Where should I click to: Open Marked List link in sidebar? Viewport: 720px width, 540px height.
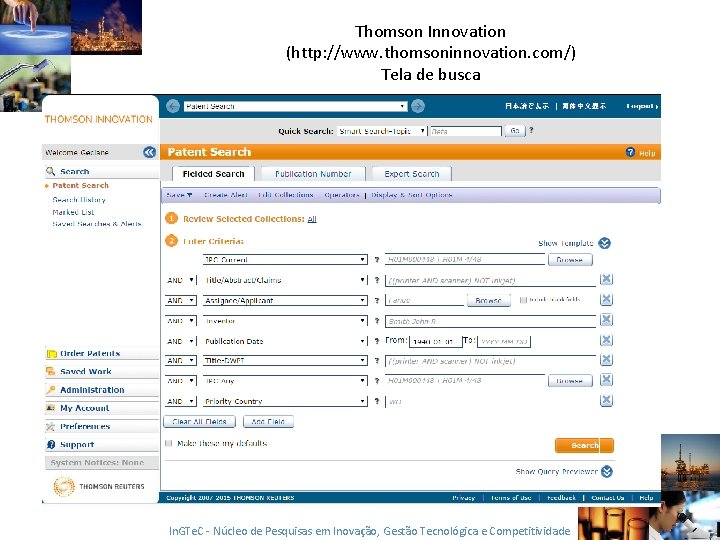coord(73,212)
